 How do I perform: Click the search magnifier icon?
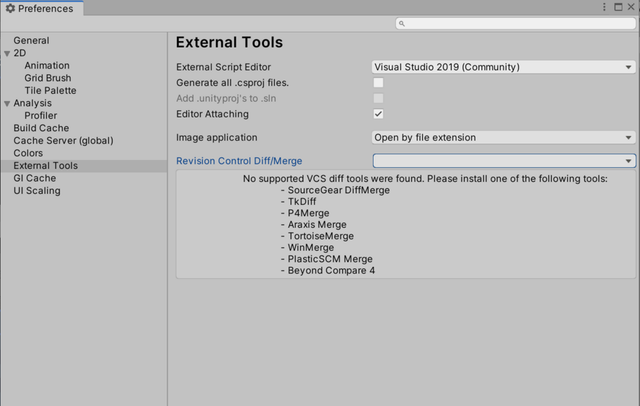coord(402,23)
